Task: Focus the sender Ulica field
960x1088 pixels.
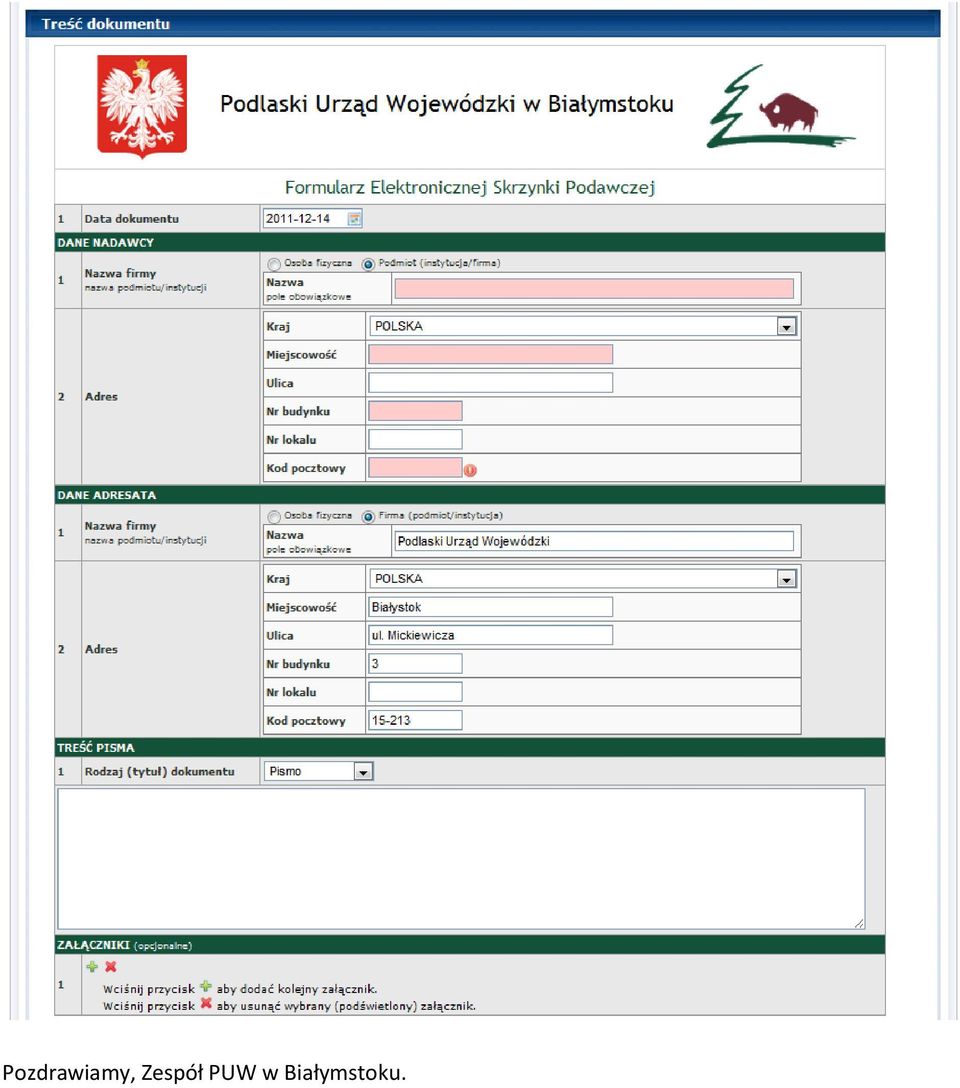Action: tap(490, 382)
